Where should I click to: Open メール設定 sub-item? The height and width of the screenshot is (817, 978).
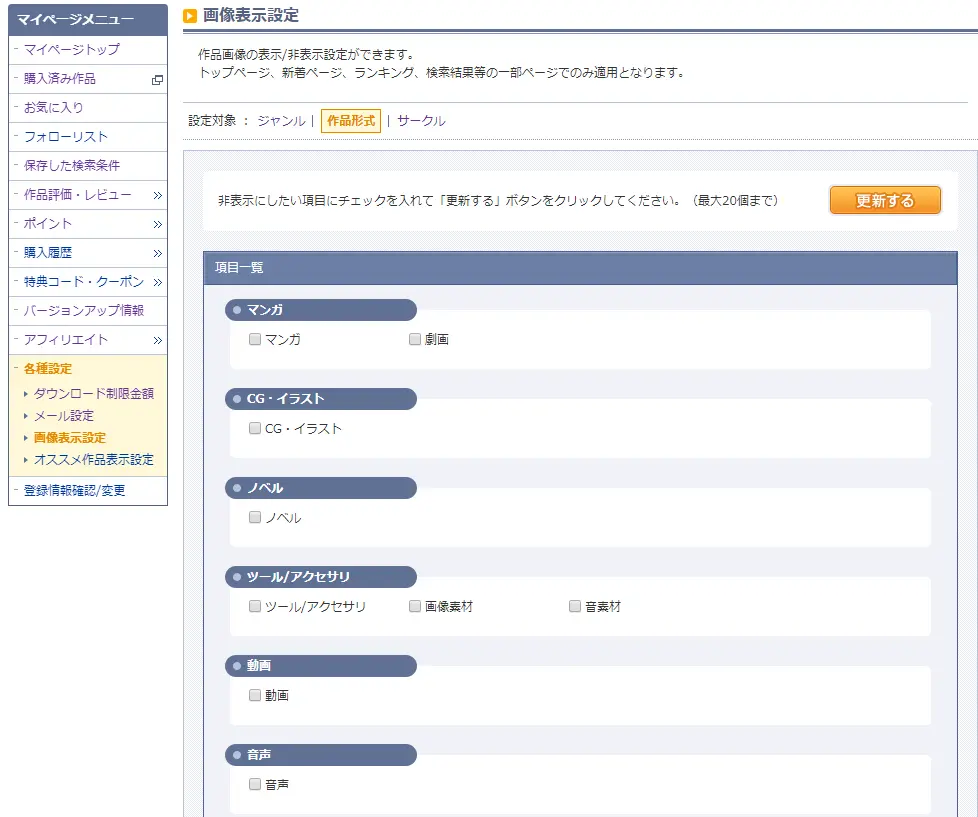[64, 416]
